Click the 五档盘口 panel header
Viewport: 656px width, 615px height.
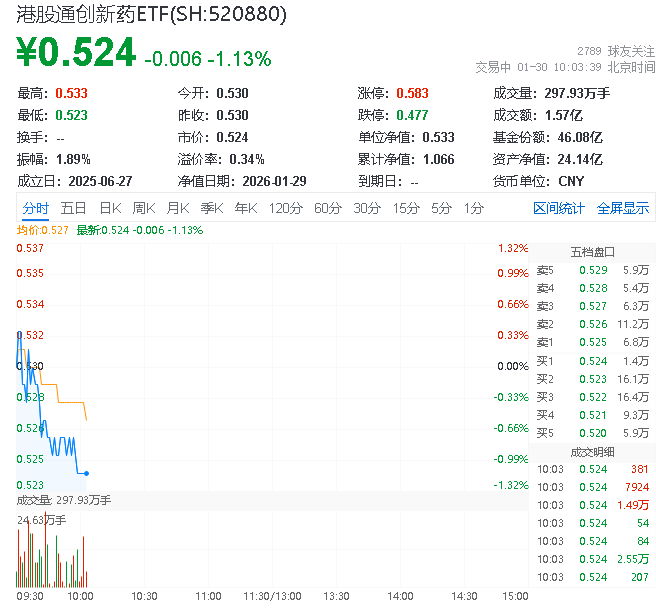592,252
